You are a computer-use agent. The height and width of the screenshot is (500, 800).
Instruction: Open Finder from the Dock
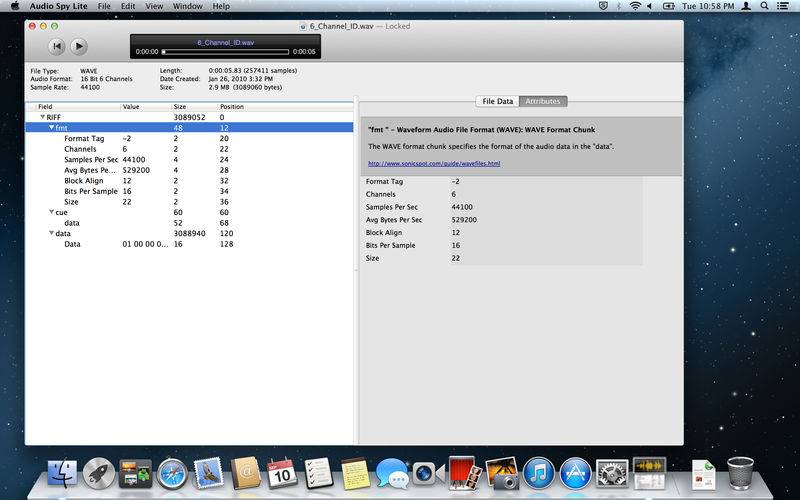62,472
